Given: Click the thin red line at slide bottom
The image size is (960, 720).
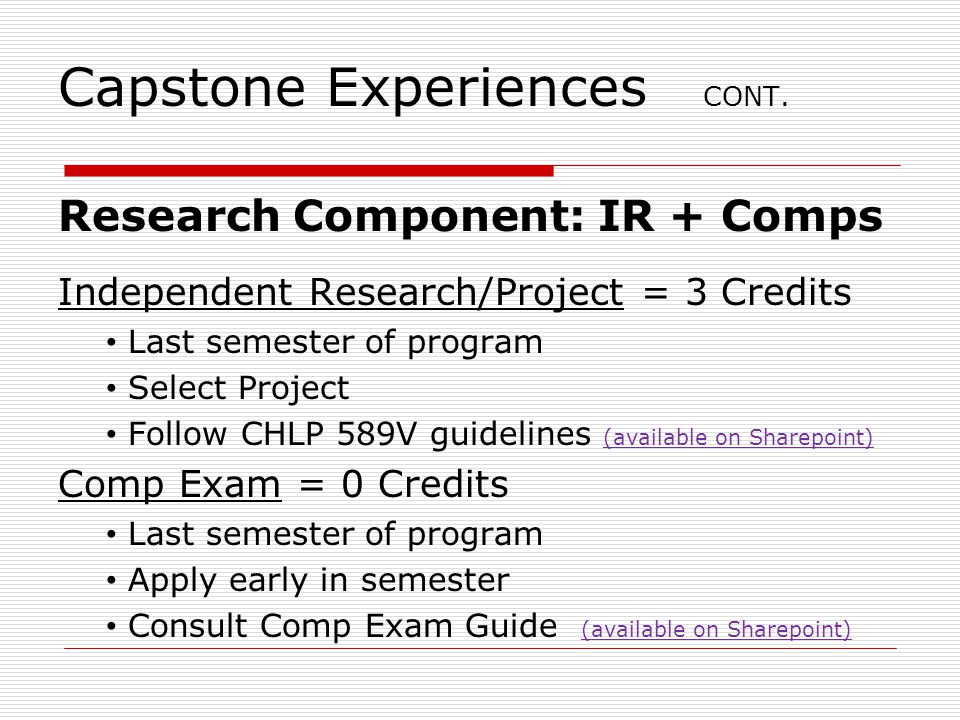Looking at the screenshot, I should [481, 648].
